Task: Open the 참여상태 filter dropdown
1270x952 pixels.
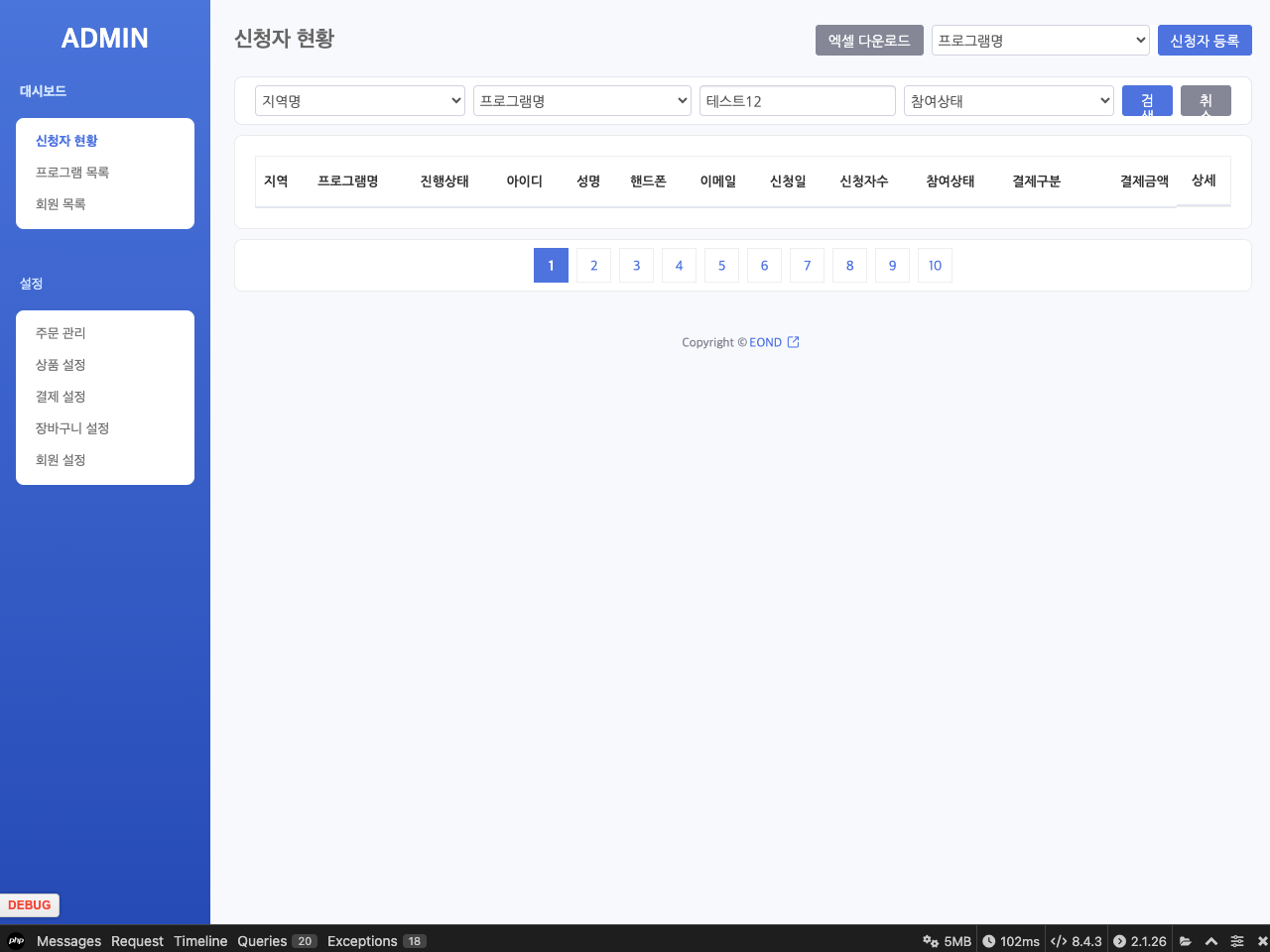Action: point(1008,101)
